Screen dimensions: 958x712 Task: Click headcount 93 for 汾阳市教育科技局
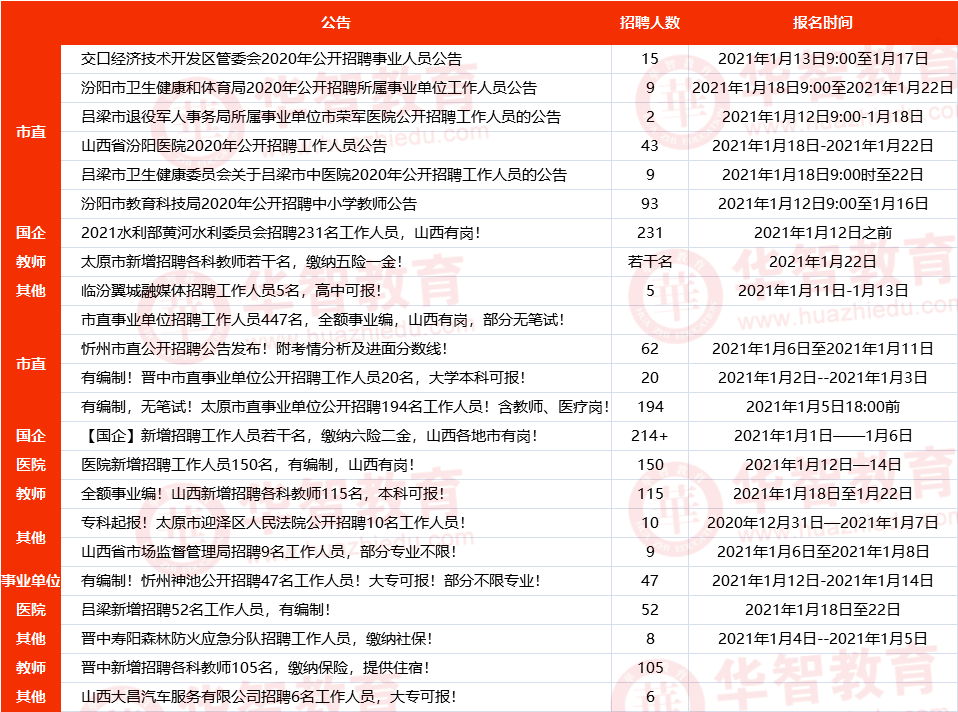coord(650,204)
